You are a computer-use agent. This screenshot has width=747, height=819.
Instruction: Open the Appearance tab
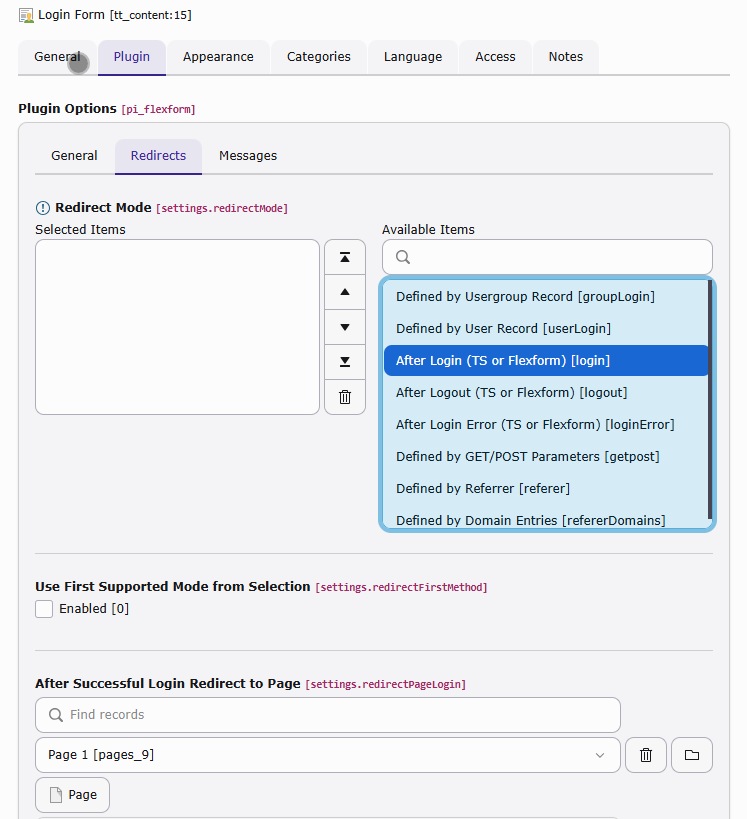click(218, 57)
